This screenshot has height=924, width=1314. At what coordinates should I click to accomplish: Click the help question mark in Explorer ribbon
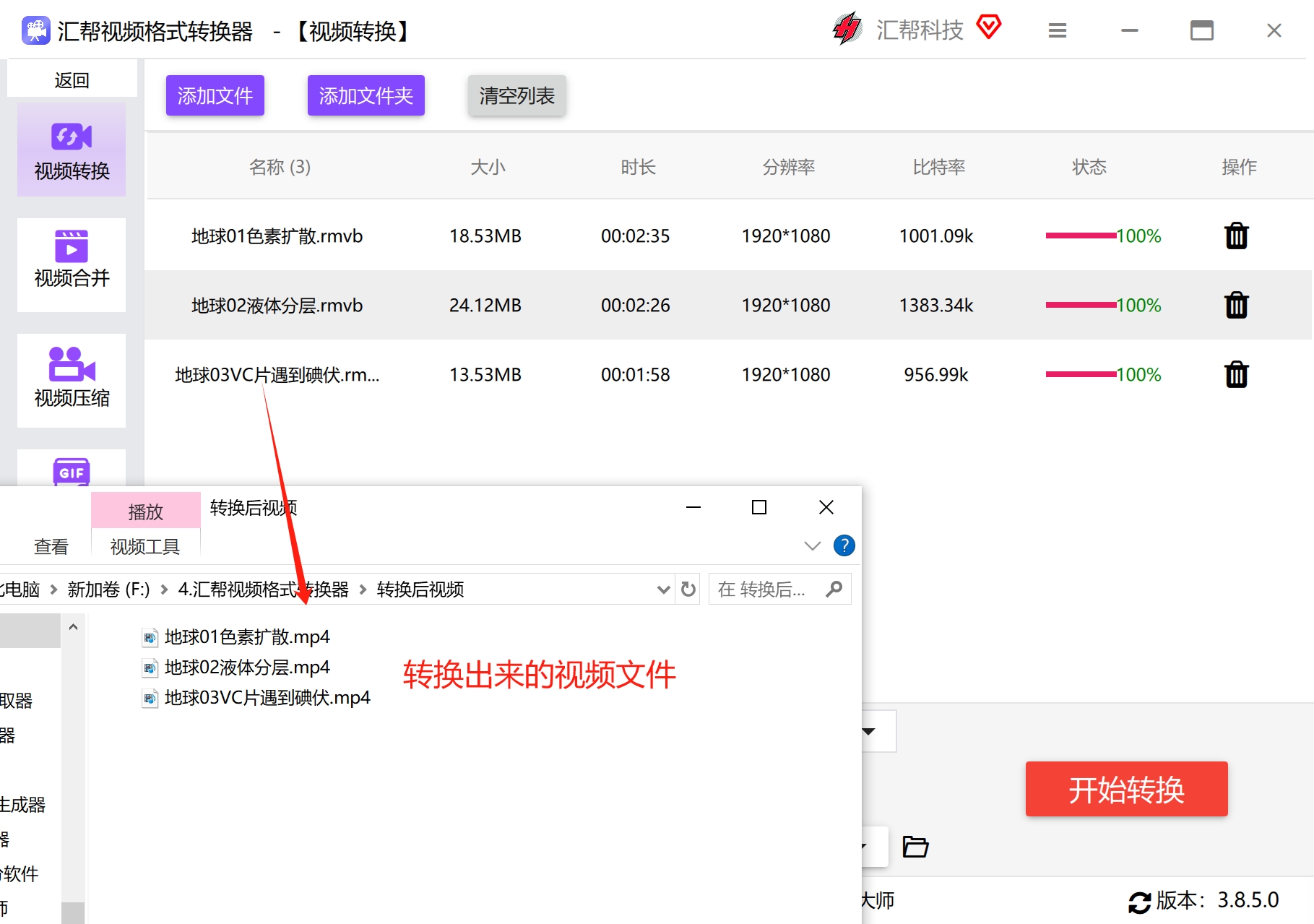[x=843, y=545]
